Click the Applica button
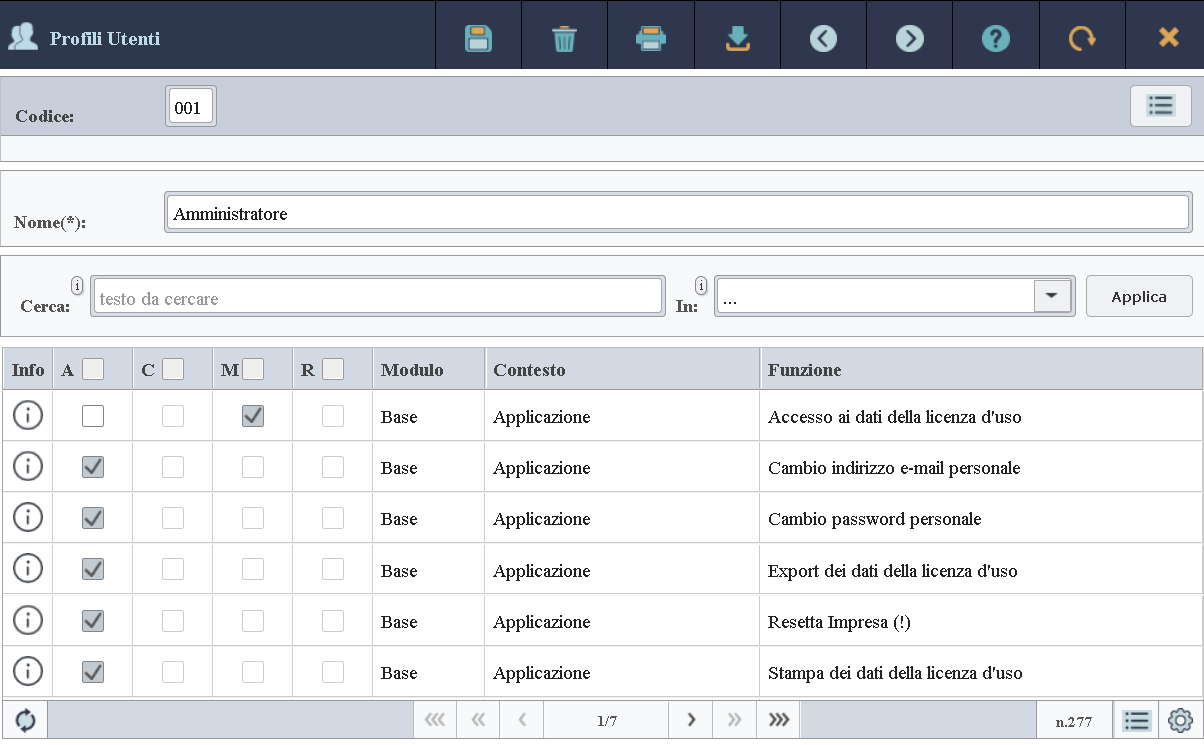This screenshot has height=745, width=1204. (x=1139, y=296)
